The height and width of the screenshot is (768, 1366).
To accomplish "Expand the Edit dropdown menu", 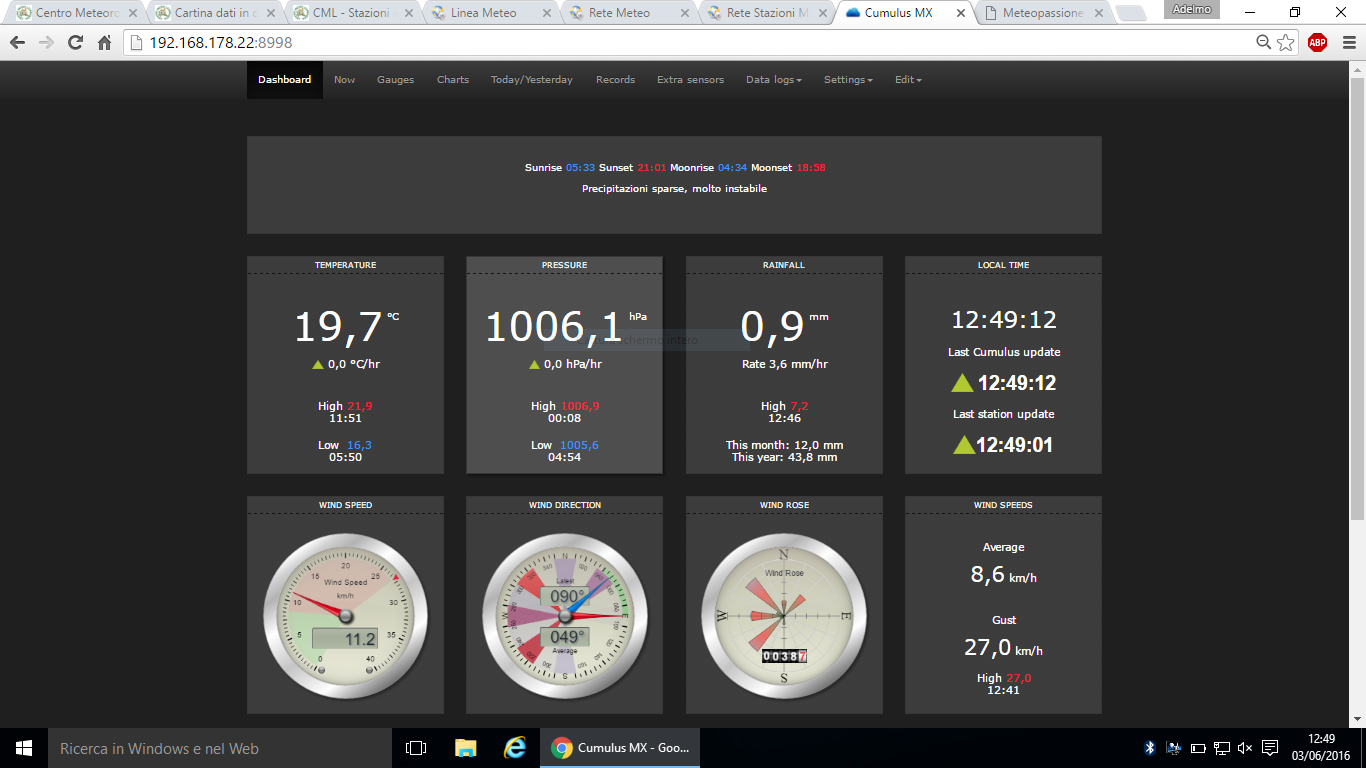I will (908, 80).
